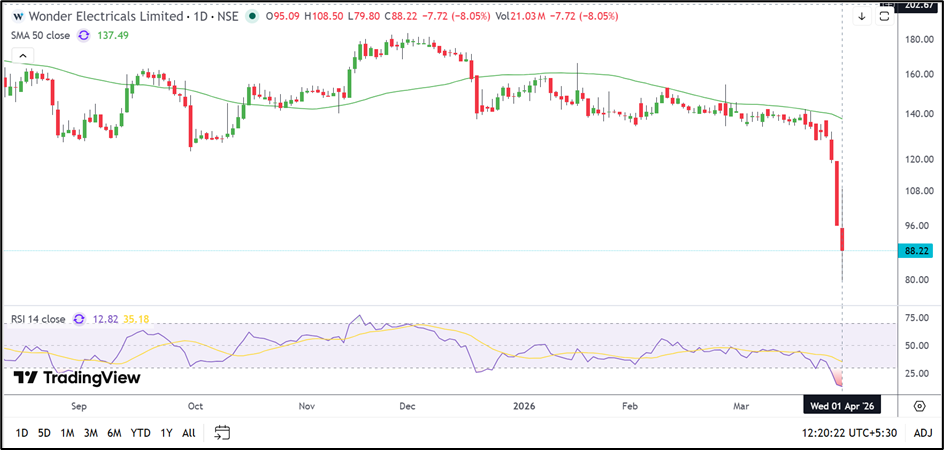Select the 5D time range
The height and width of the screenshot is (450, 944).
(x=44, y=433)
